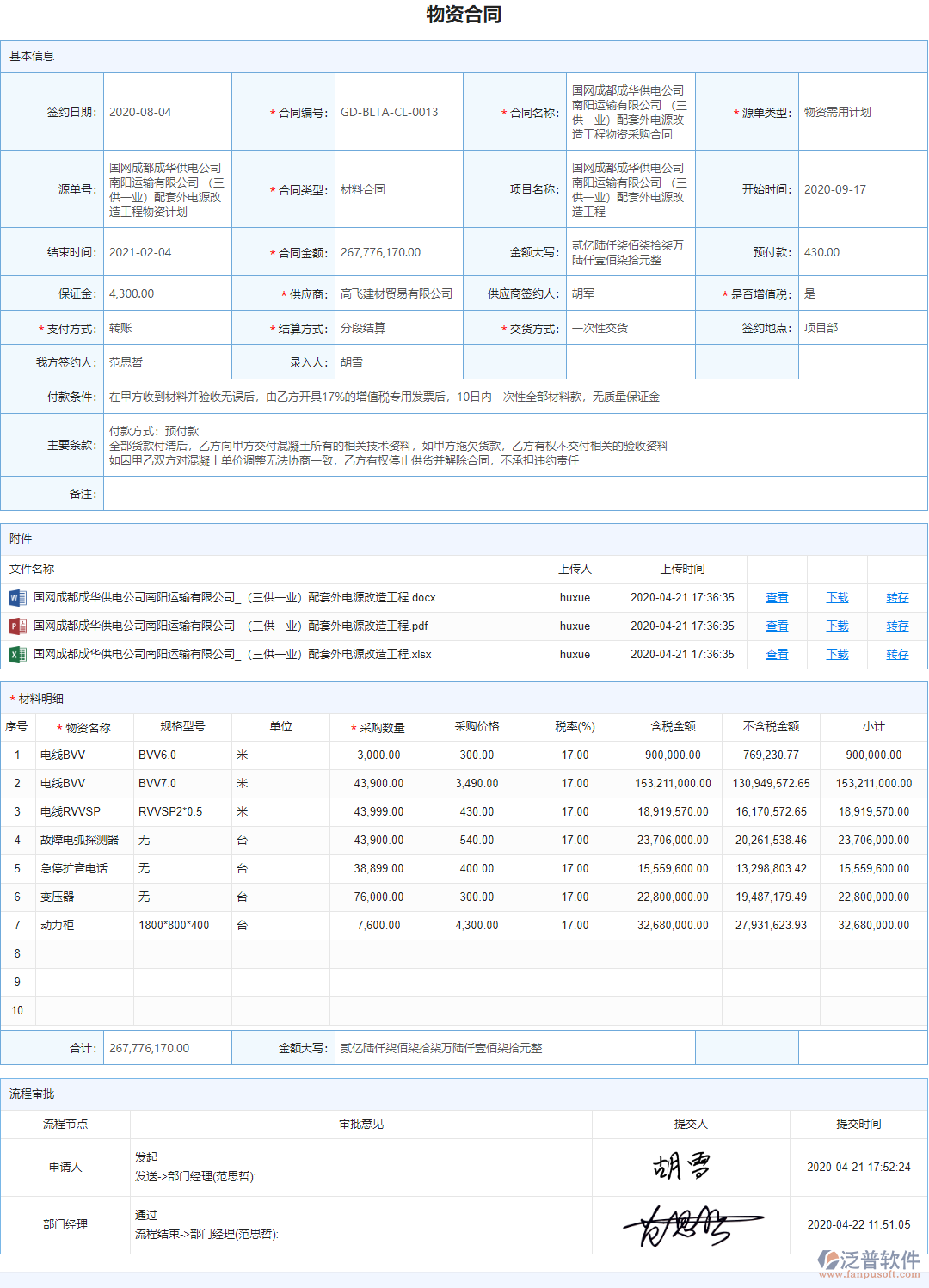点击 .pdf 附件前的 PDF 文件图标
Image resolution: width=929 pixels, height=1288 pixels.
click(x=17, y=626)
